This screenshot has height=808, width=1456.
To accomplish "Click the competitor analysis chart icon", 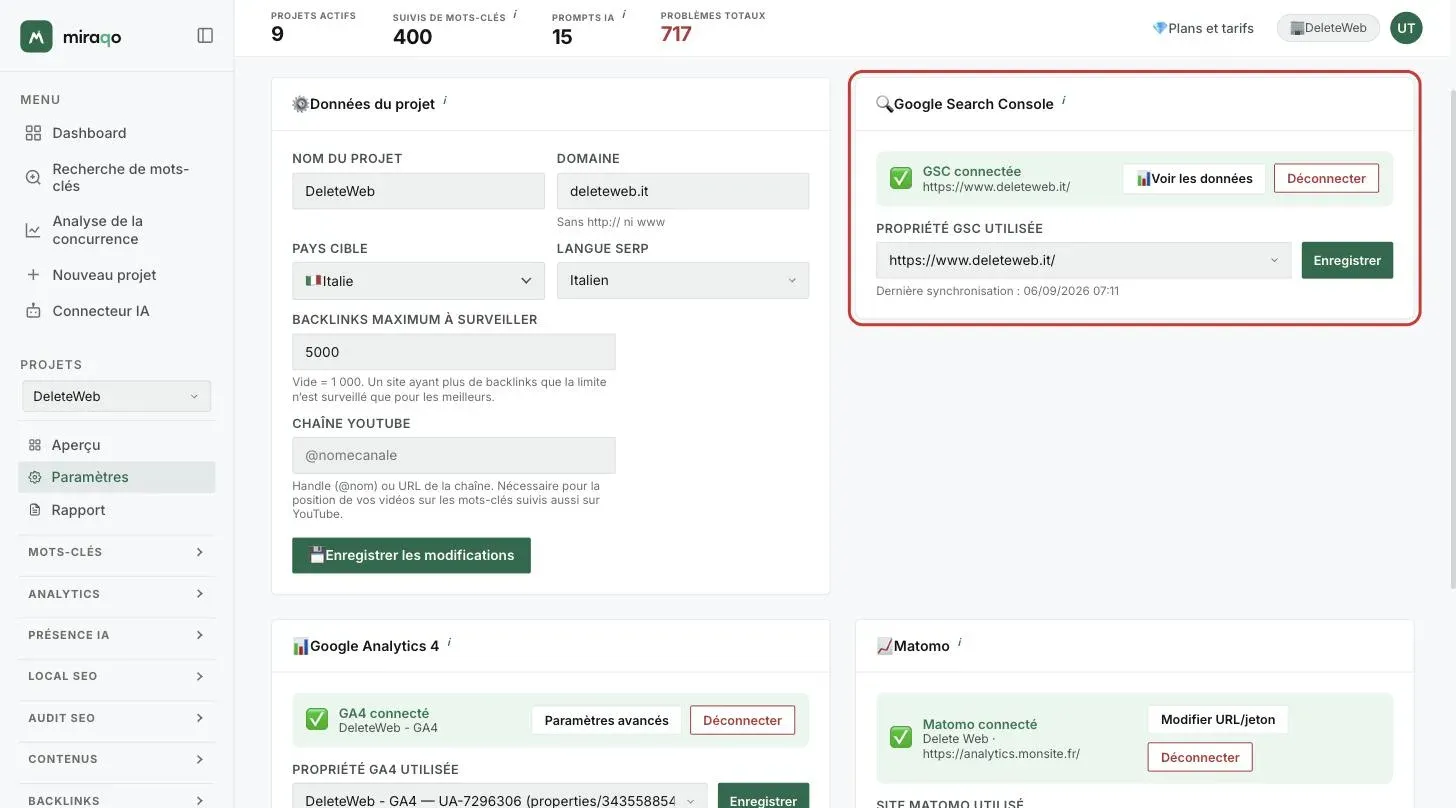I will click(33, 230).
